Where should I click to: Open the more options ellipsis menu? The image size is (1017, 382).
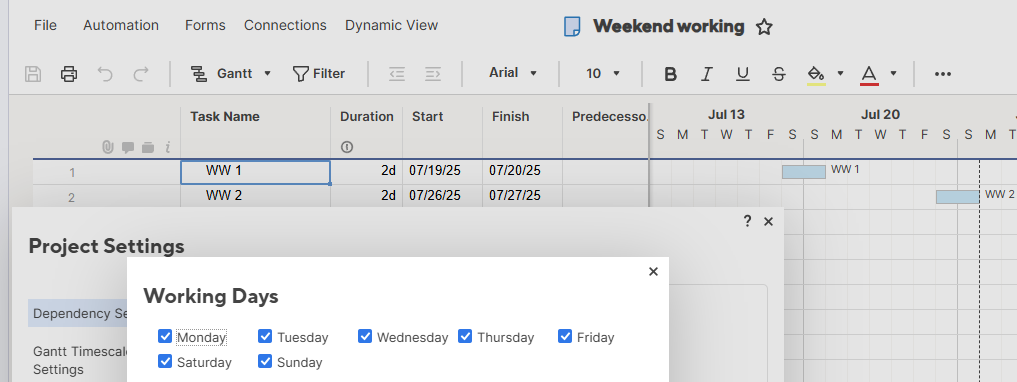[943, 74]
